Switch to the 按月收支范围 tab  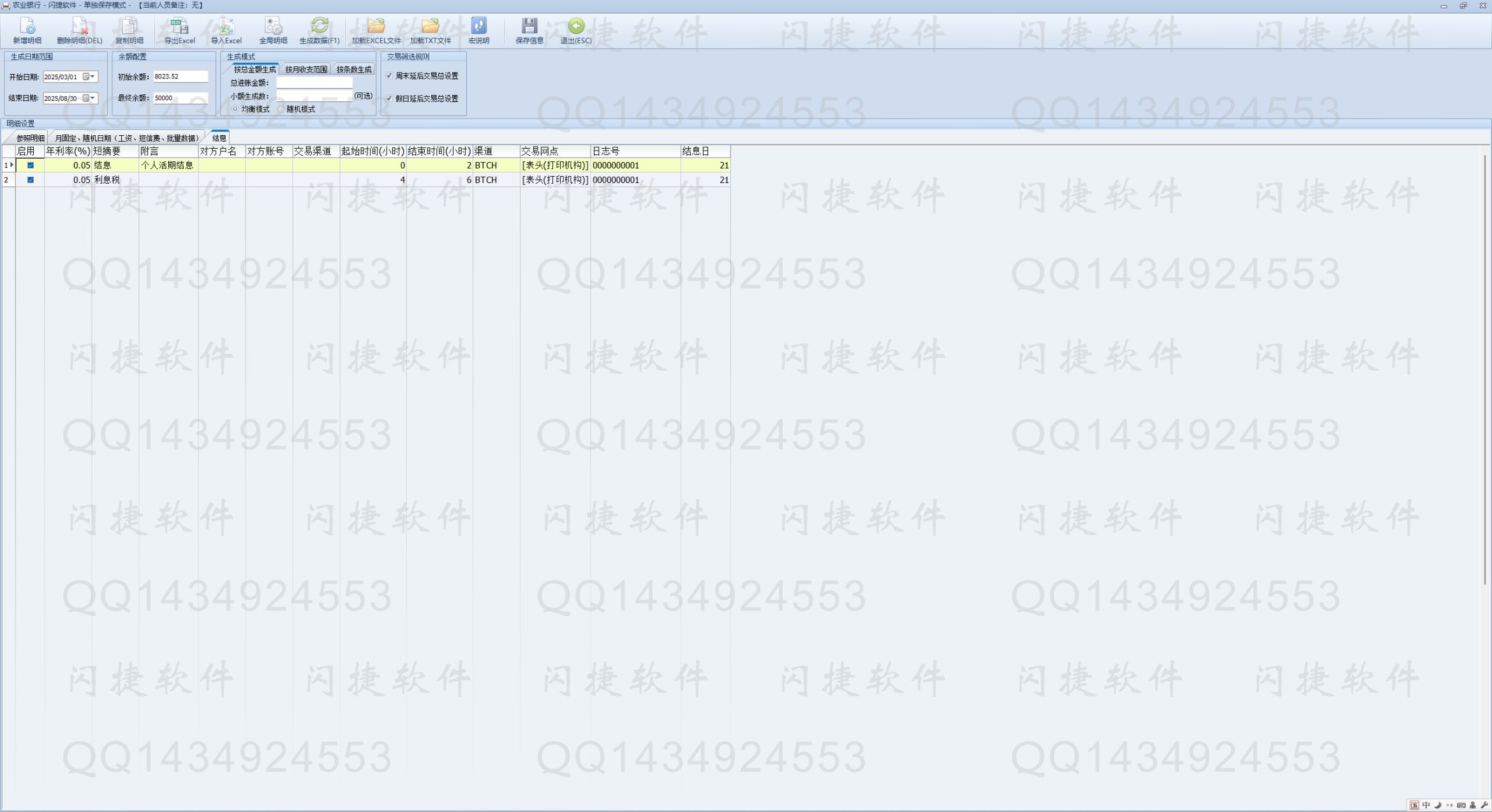click(x=306, y=70)
